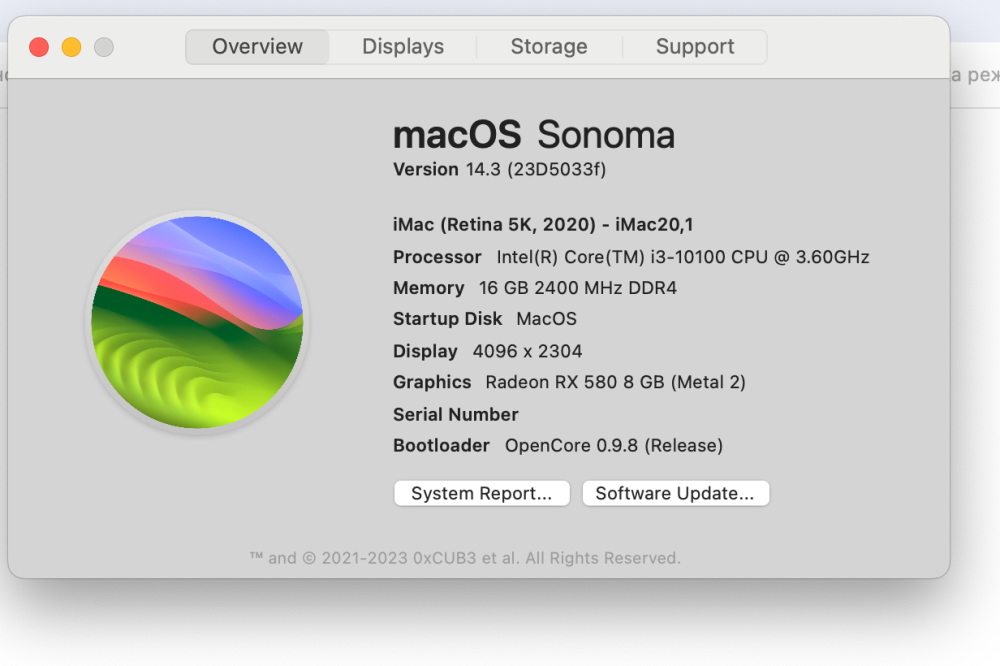Open System Report
Image resolution: width=1000 pixels, height=666 pixels.
tap(482, 493)
